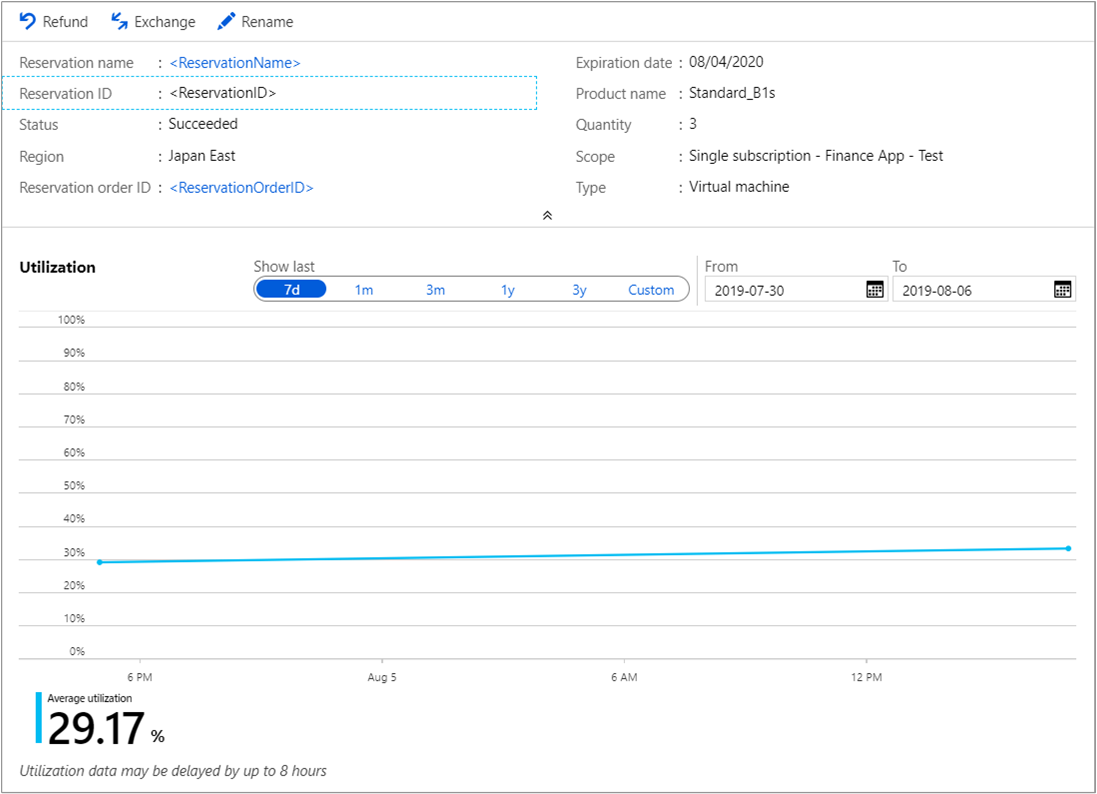Choose the Custom time range

(x=651, y=290)
